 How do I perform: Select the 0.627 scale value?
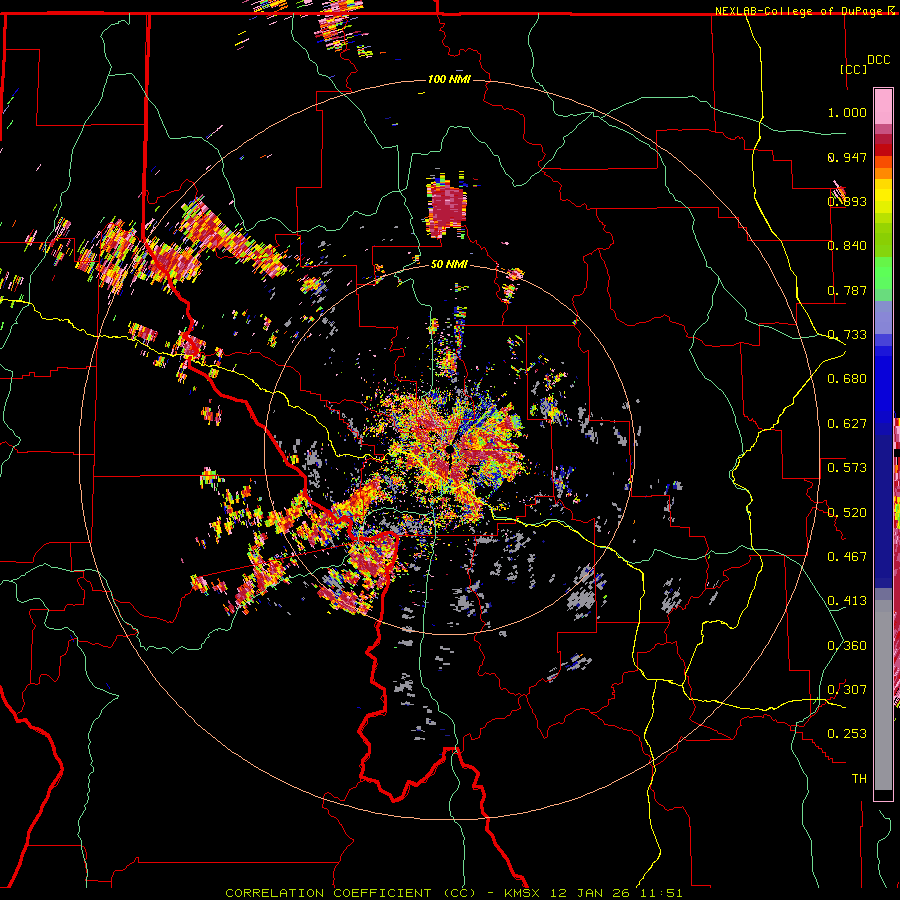pos(847,424)
